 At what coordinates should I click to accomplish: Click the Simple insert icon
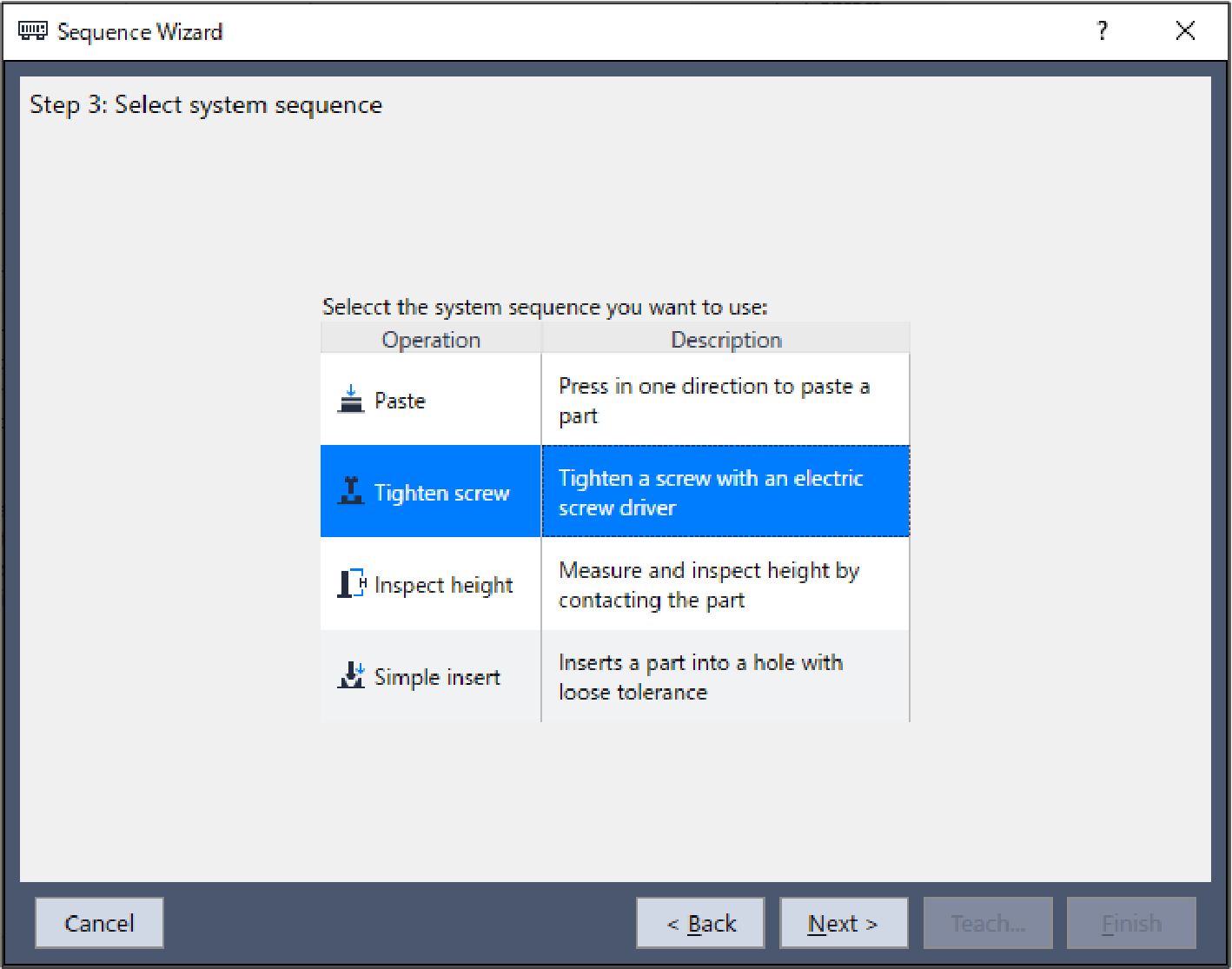coord(351,676)
